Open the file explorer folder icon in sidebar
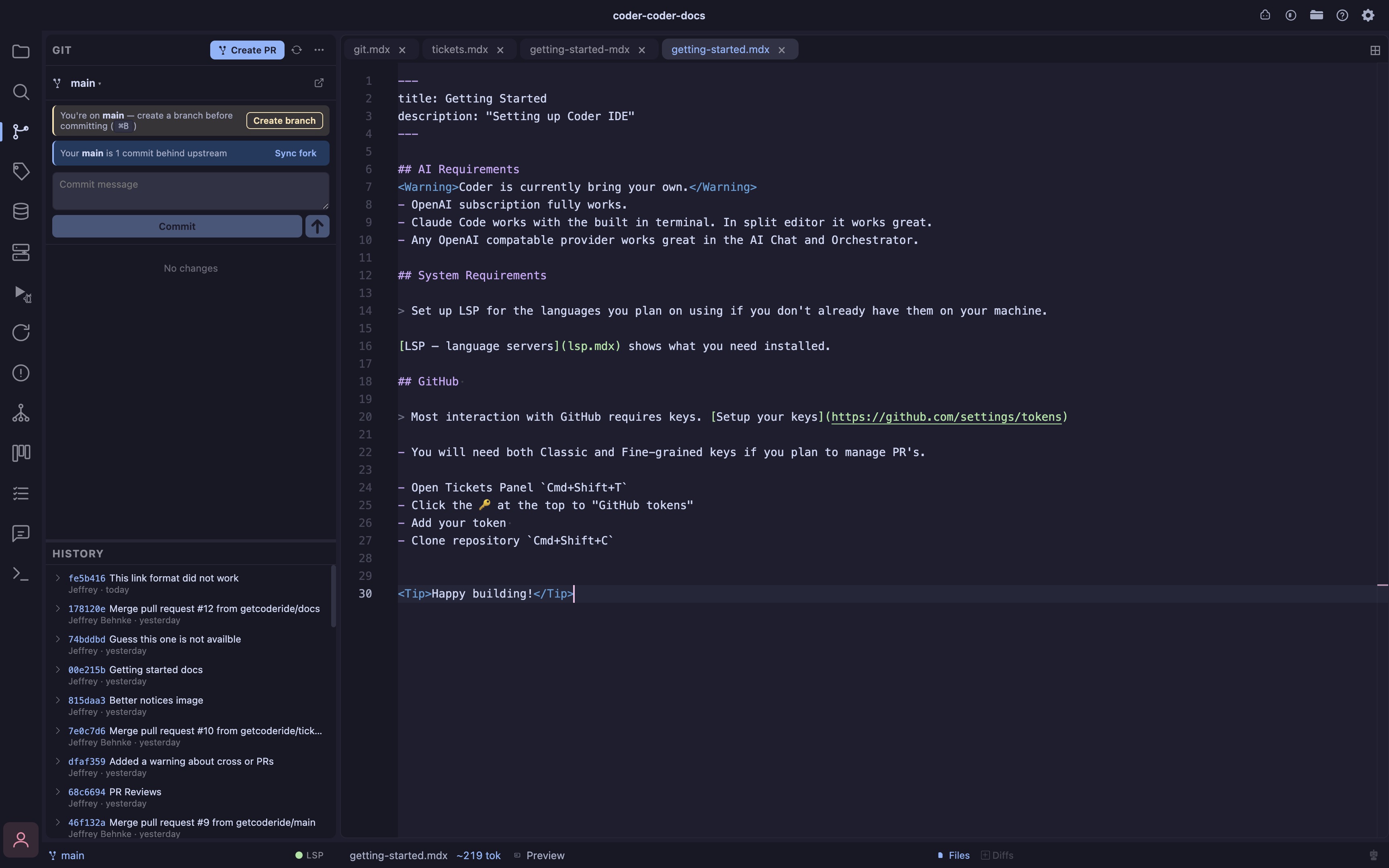 tap(20, 52)
